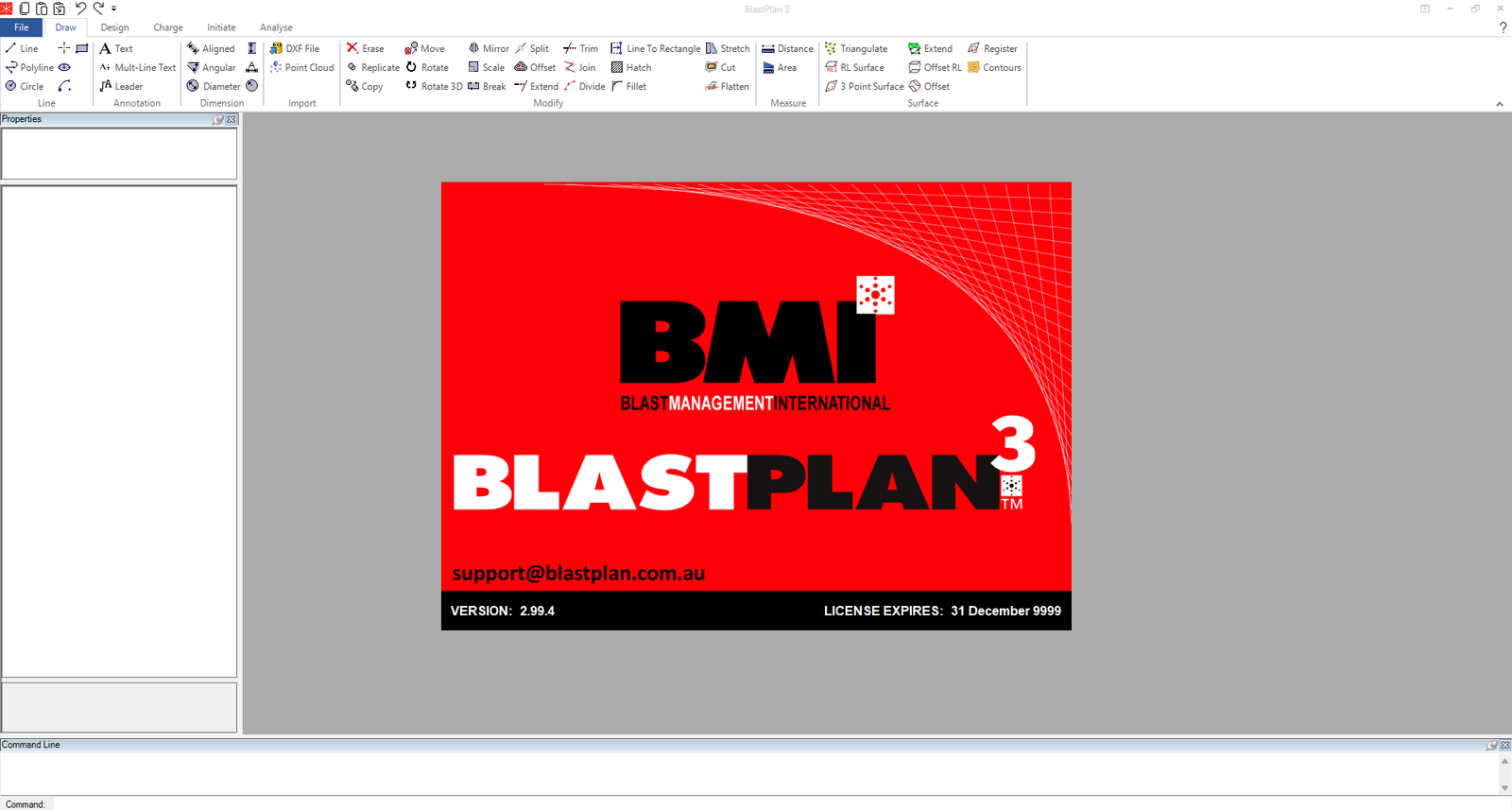Import a Point Cloud
The height and width of the screenshot is (810, 1512).
pos(302,67)
